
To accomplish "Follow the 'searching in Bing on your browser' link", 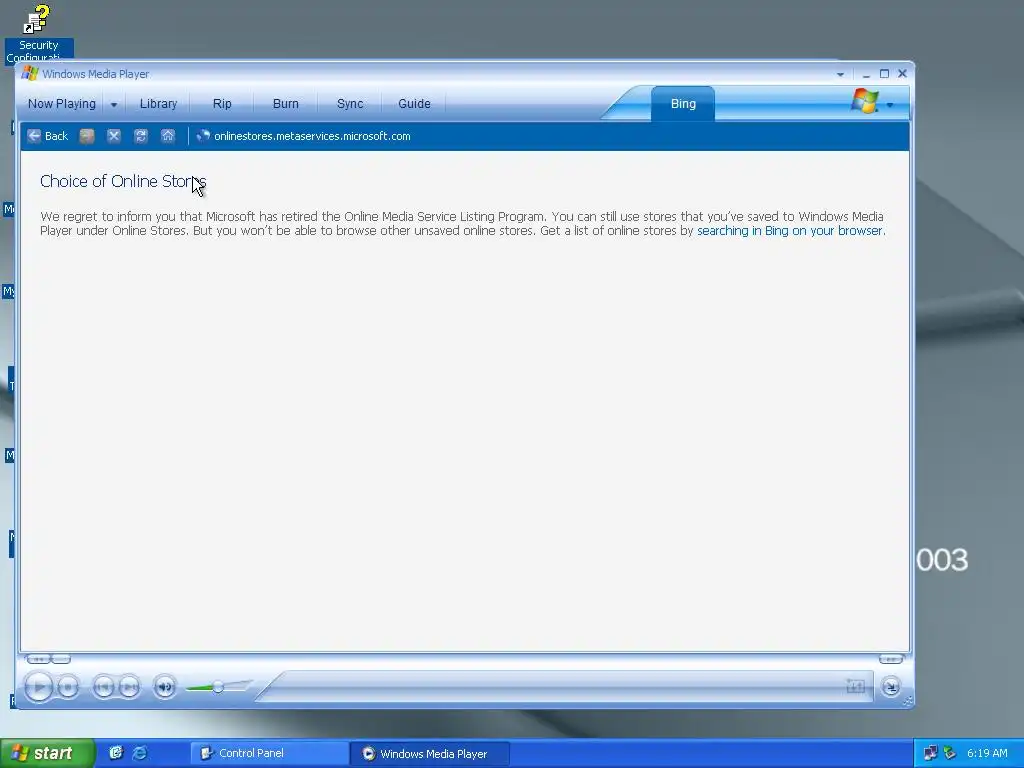I will click(x=790, y=231).
